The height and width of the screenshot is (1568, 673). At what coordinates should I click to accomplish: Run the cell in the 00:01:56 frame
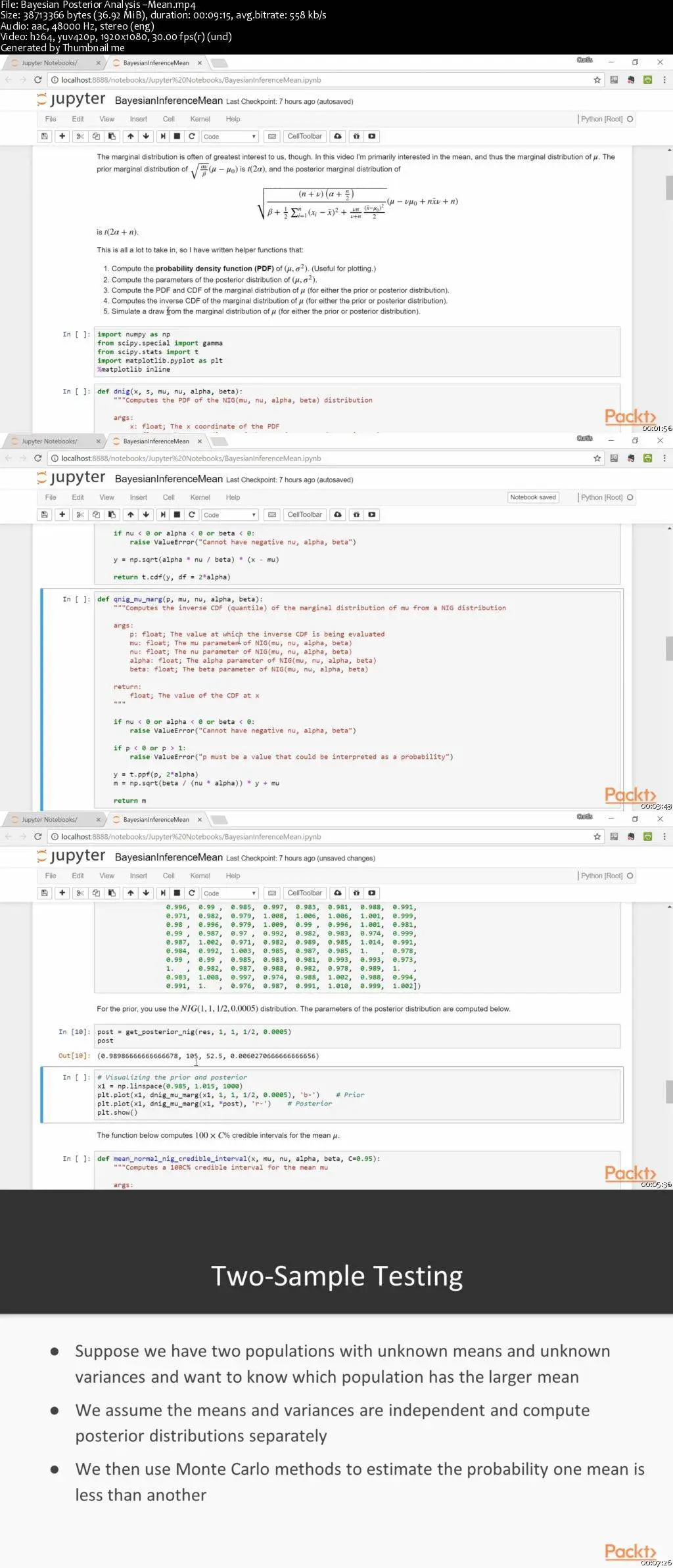pos(163,137)
